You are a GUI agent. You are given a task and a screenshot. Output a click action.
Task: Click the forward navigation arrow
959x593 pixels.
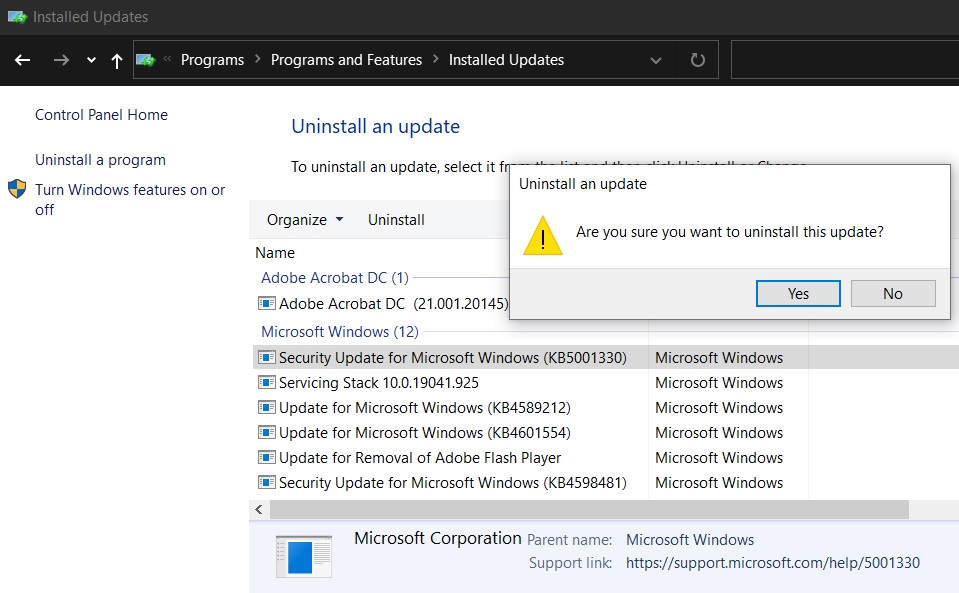pos(61,60)
